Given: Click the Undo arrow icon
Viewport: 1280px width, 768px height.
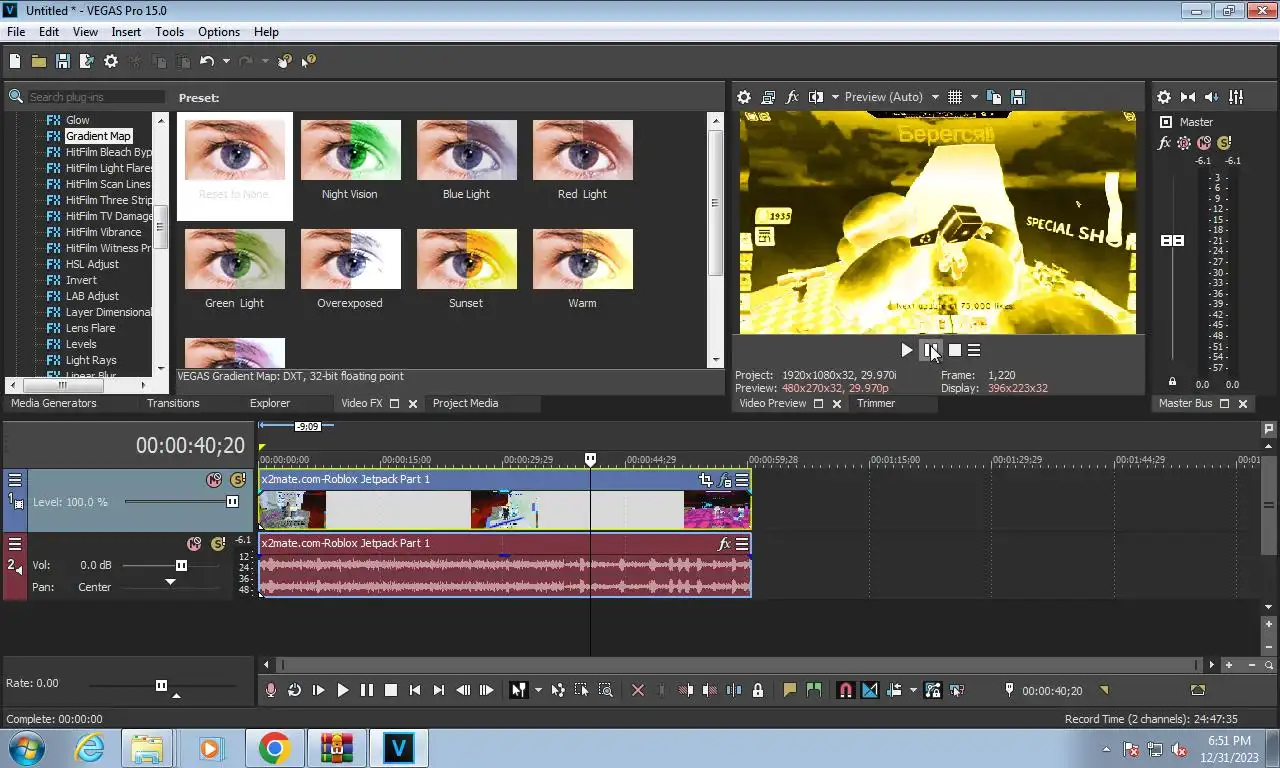Looking at the screenshot, I should click(207, 61).
